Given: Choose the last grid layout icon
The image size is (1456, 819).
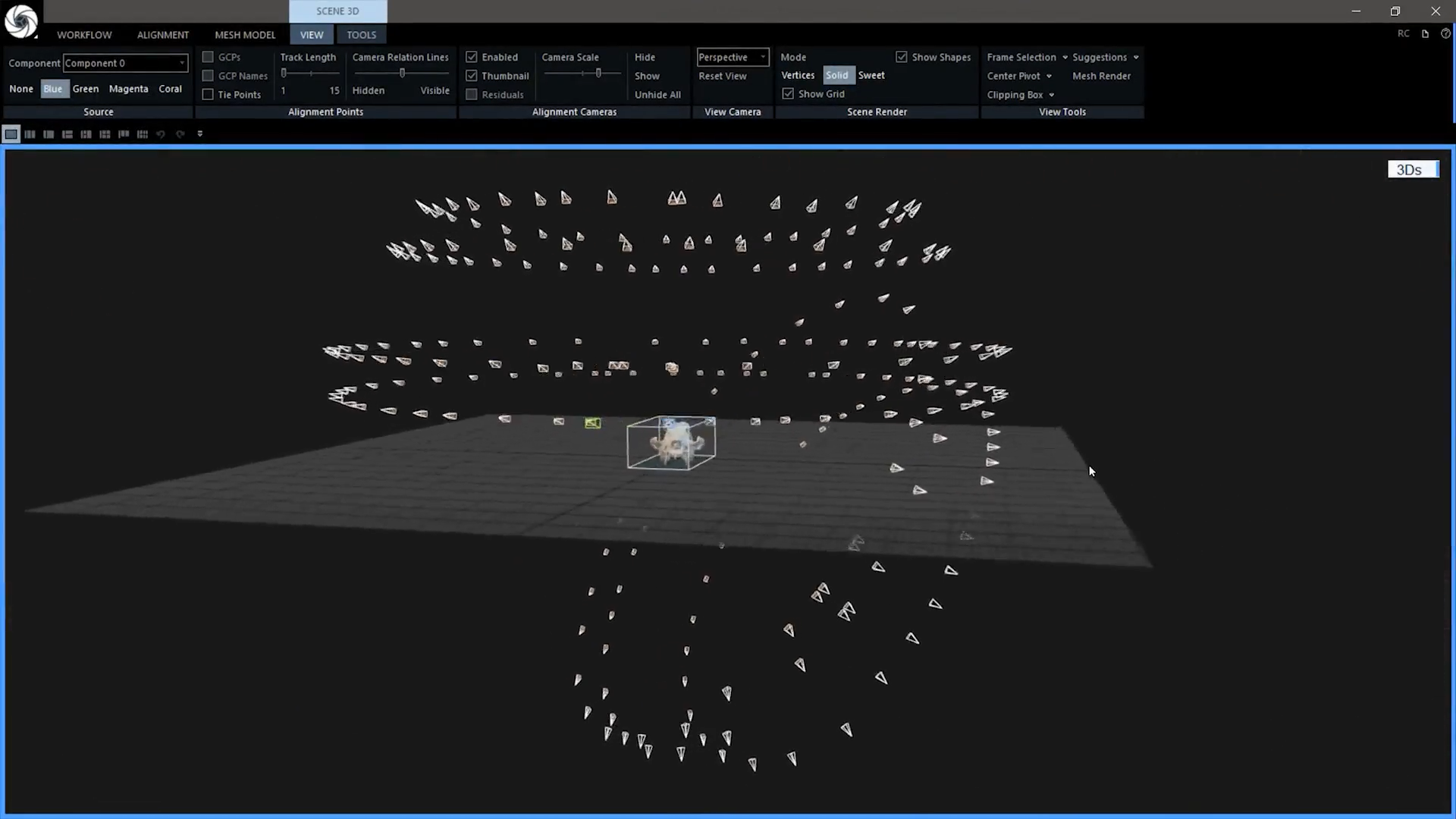Looking at the screenshot, I should click(x=142, y=134).
